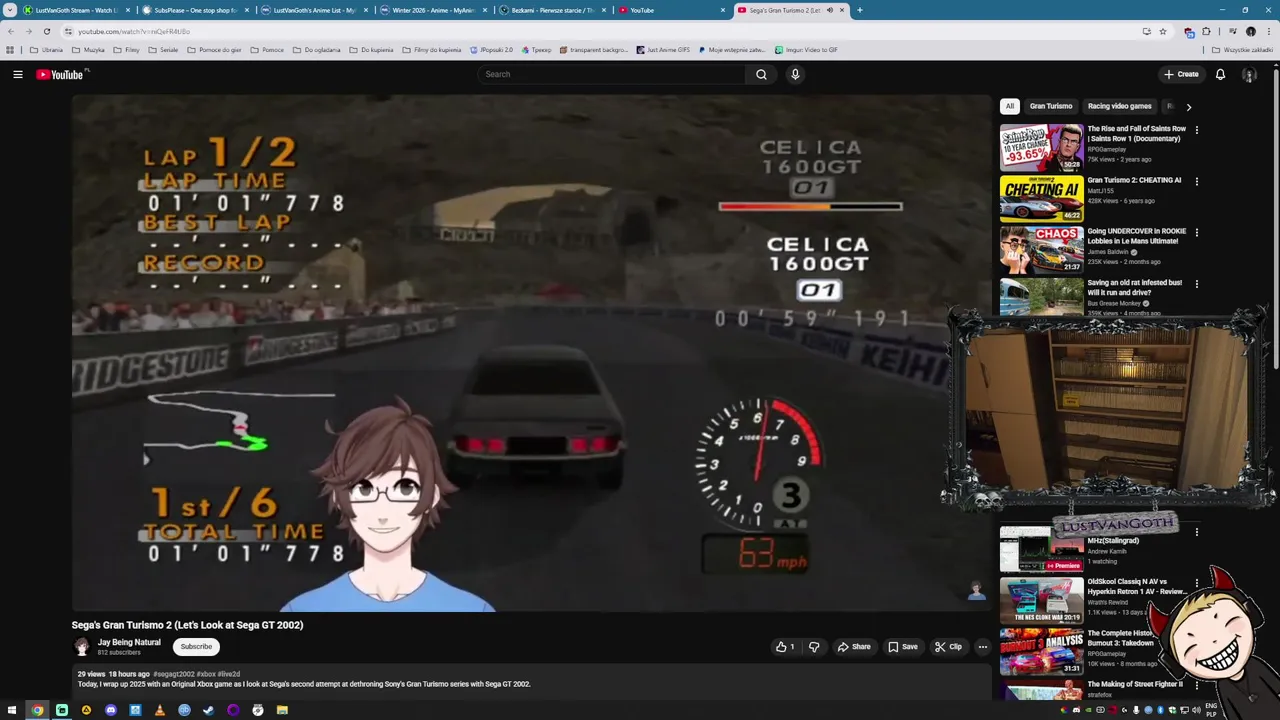Viewport: 1280px width, 720px height.
Task: Open the #segagt2002 hashtag link
Action: [x=174, y=674]
